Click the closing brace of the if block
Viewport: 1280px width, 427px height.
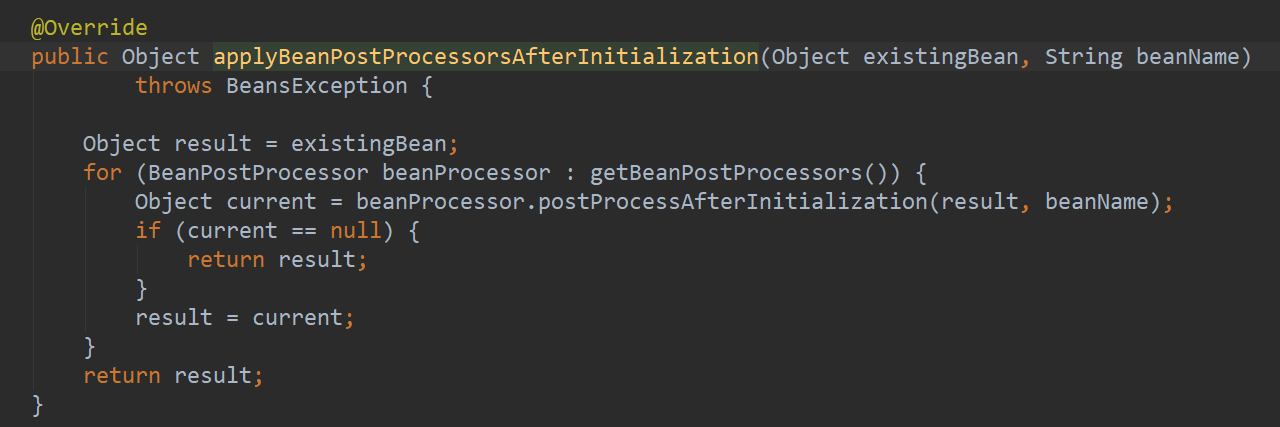click(141, 289)
